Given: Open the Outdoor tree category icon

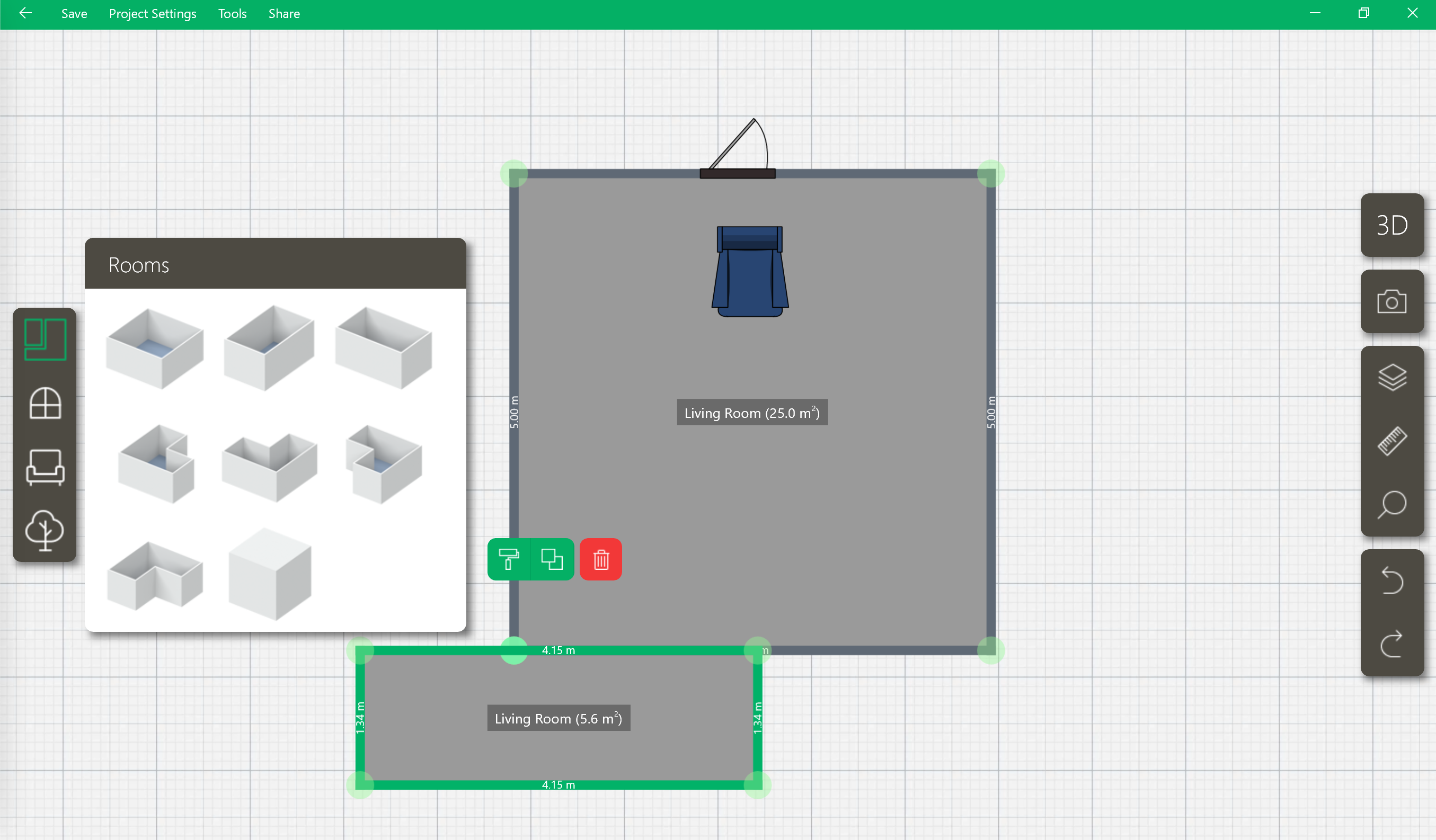Looking at the screenshot, I should pos(45,530).
